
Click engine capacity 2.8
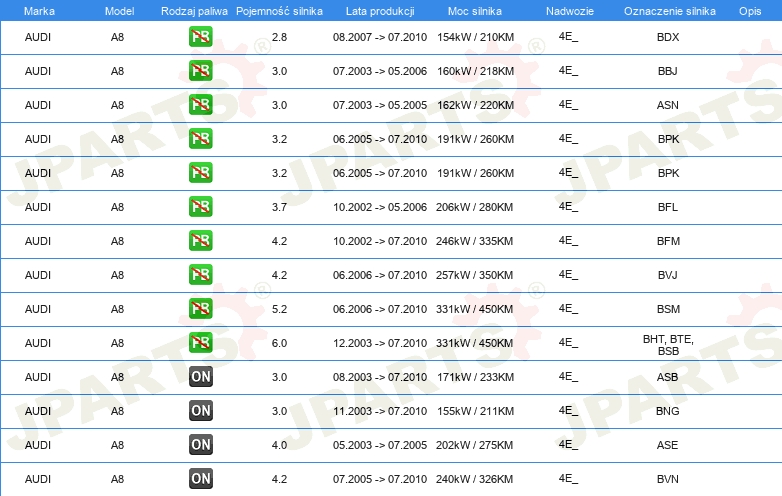[279, 37]
